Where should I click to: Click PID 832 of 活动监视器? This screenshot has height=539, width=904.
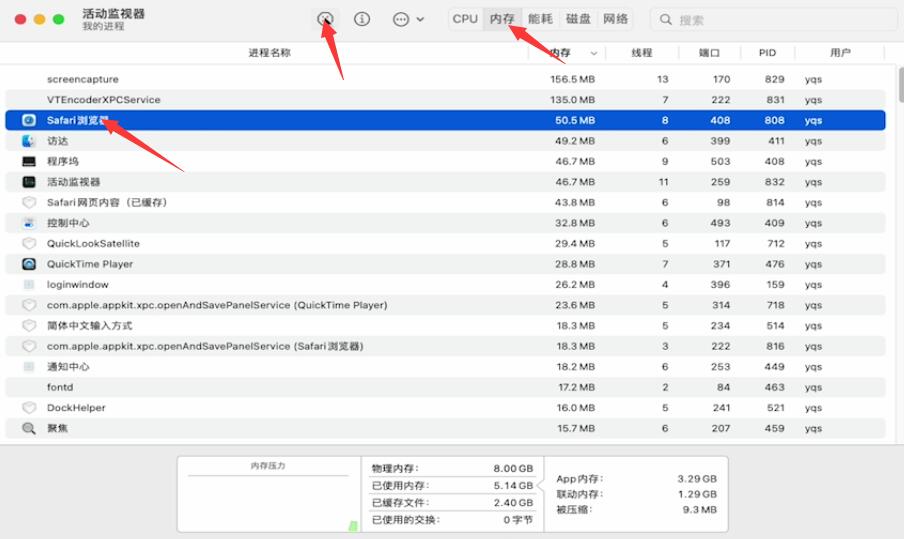pyautogui.click(x=775, y=182)
